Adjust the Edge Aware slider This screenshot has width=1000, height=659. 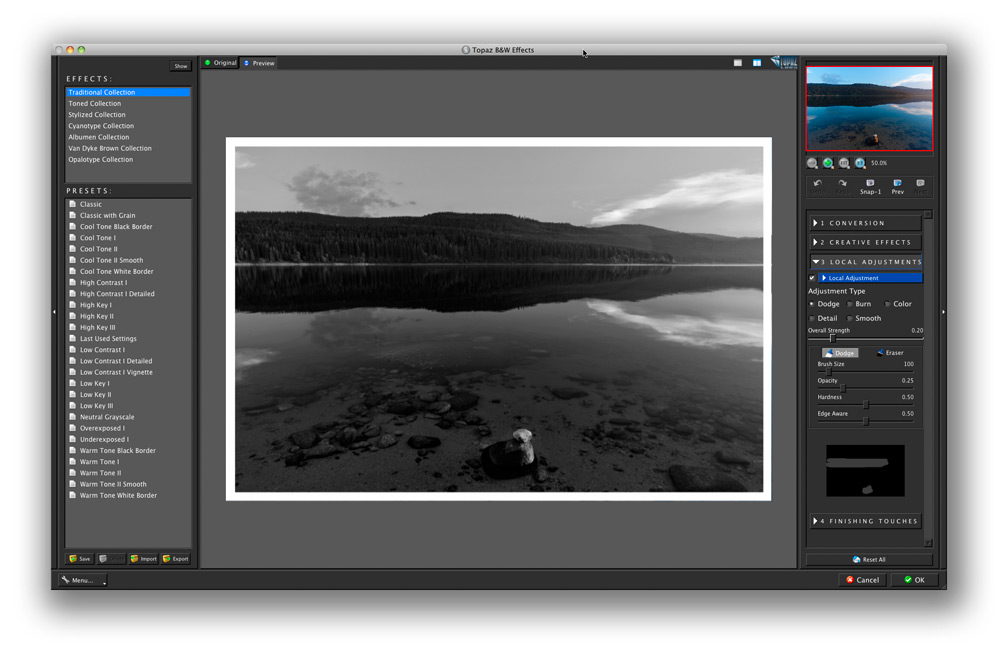click(x=865, y=421)
